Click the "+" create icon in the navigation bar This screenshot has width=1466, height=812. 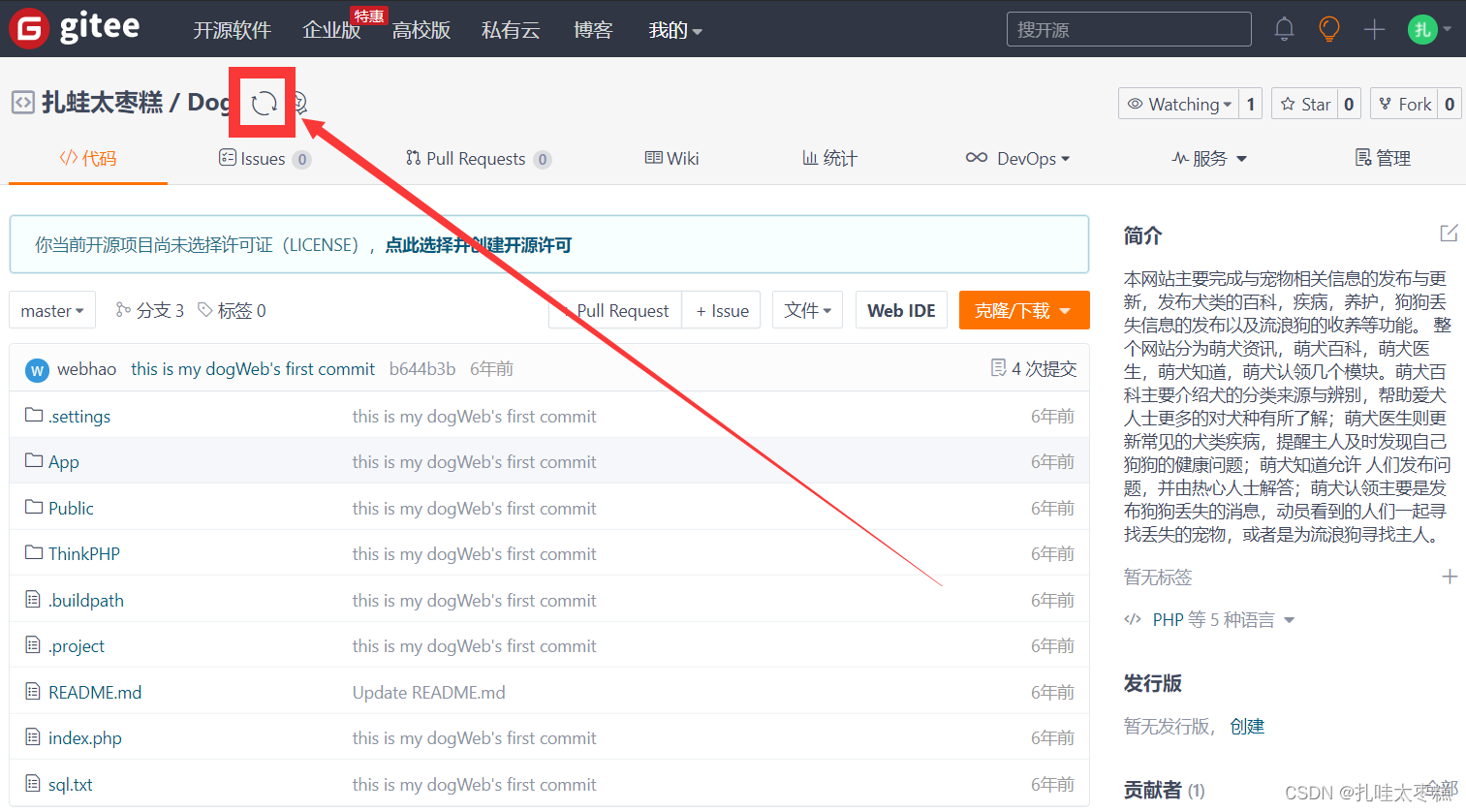[x=1374, y=29]
